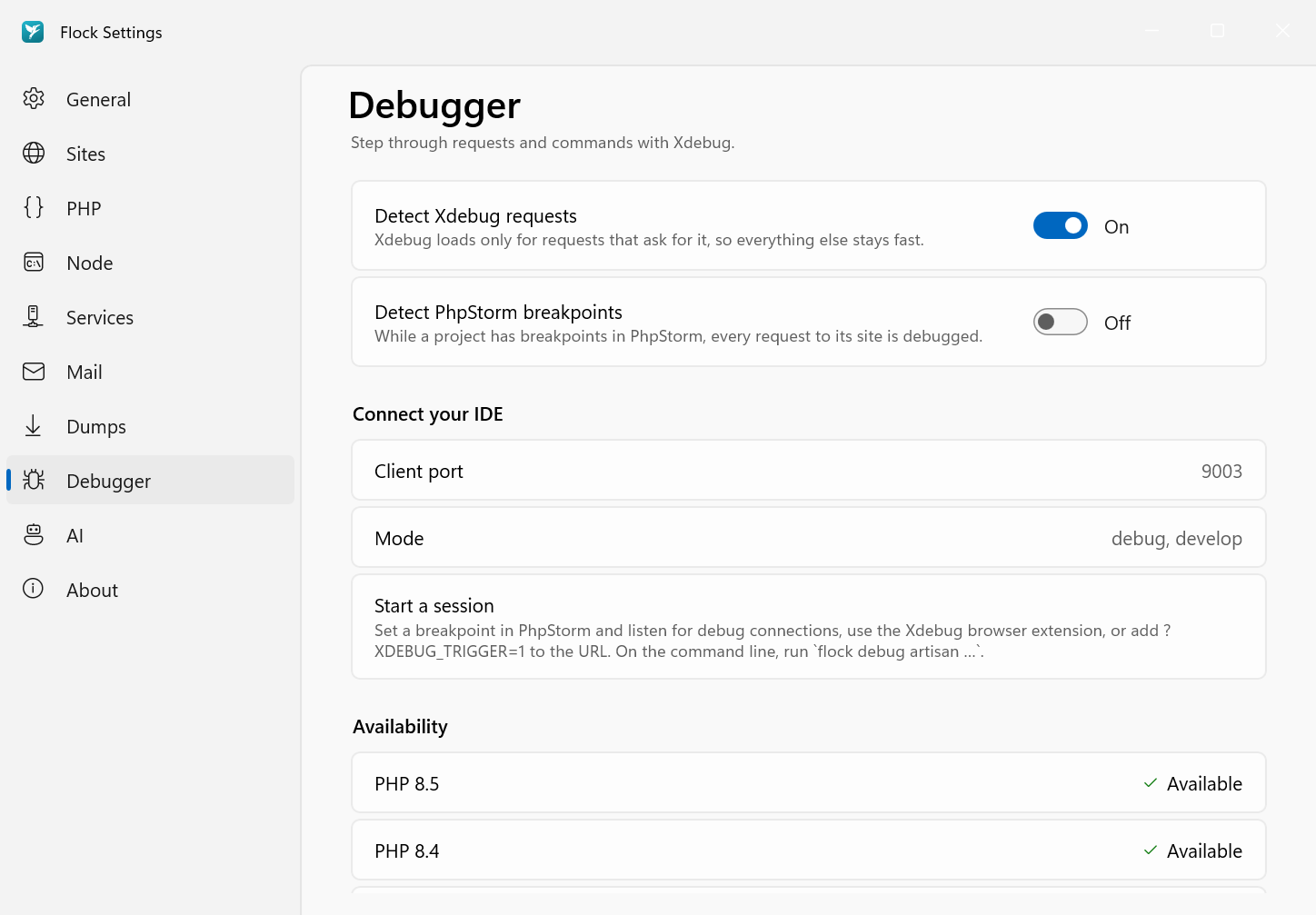The width and height of the screenshot is (1316, 915).
Task: Open the Mail section
Action: click(x=150, y=371)
